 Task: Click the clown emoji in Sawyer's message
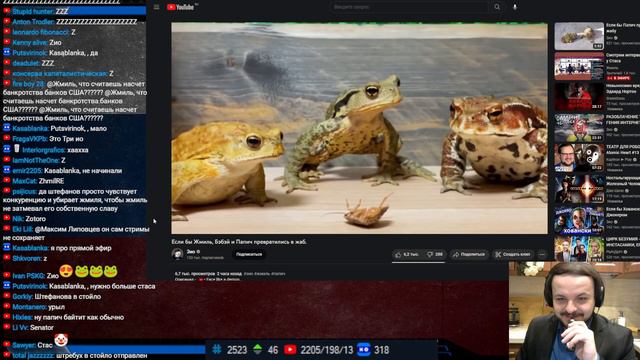(x=61, y=340)
